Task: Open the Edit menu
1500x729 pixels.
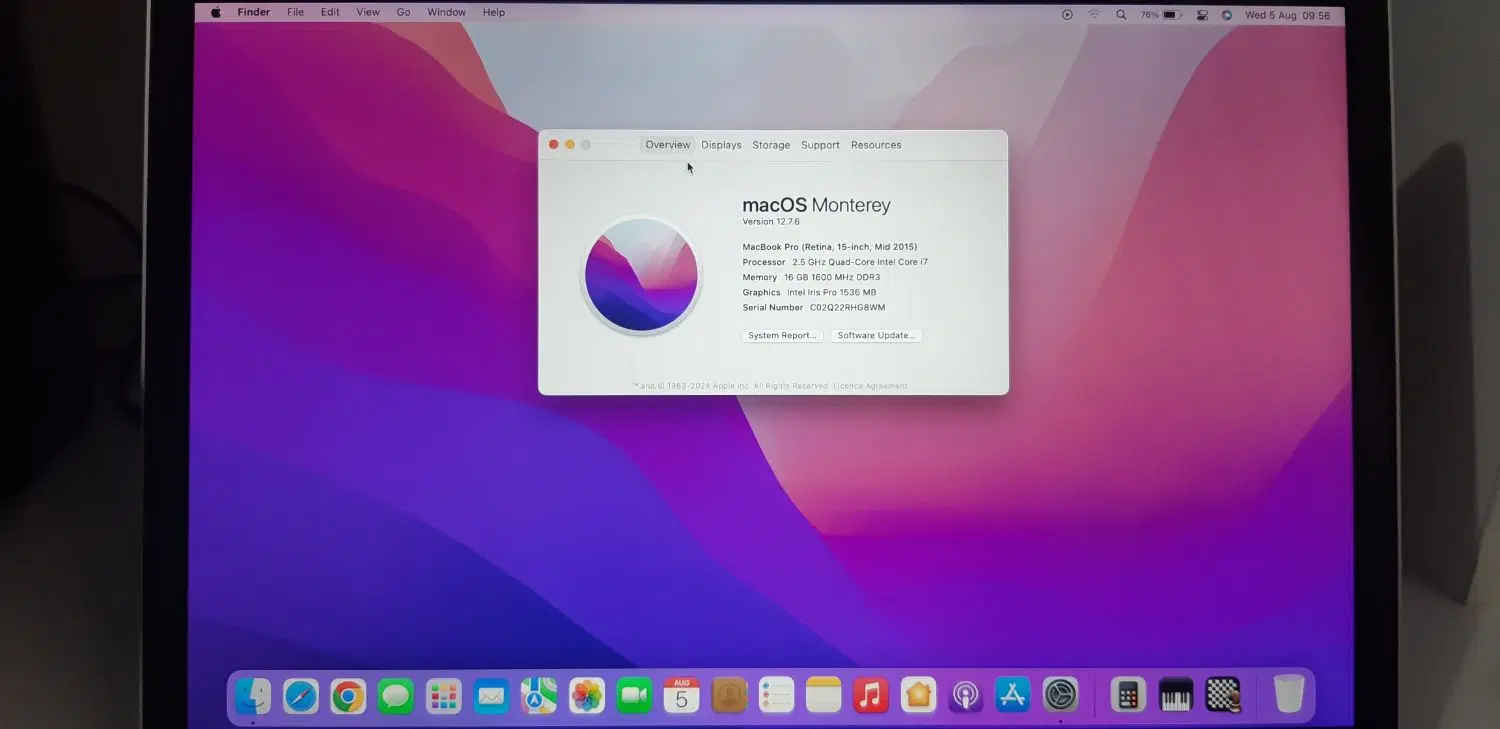Action: [330, 13]
